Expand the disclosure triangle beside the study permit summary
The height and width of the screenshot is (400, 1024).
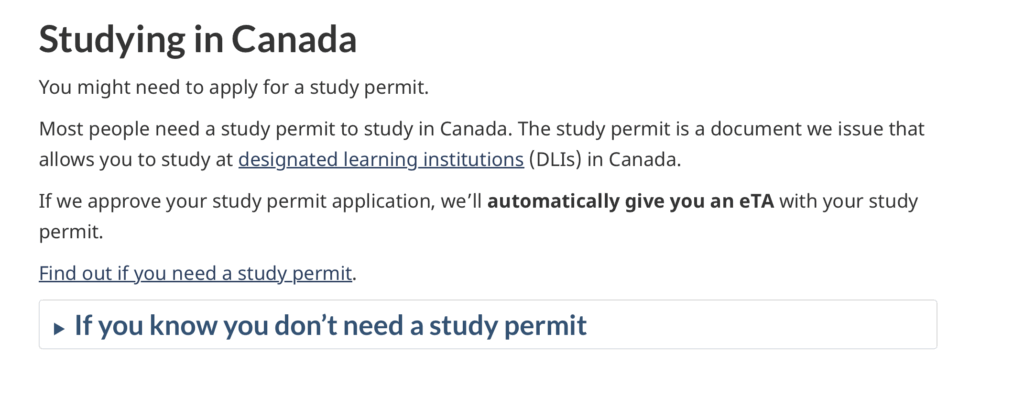(59, 327)
